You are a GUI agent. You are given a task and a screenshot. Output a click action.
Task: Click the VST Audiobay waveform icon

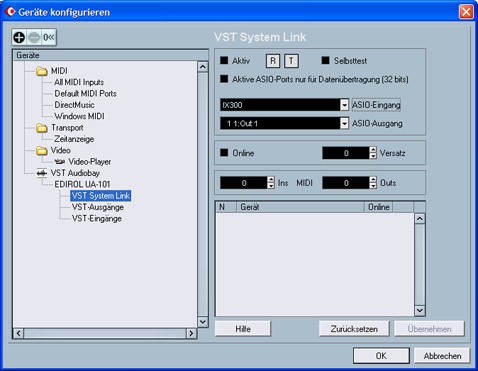[42, 173]
